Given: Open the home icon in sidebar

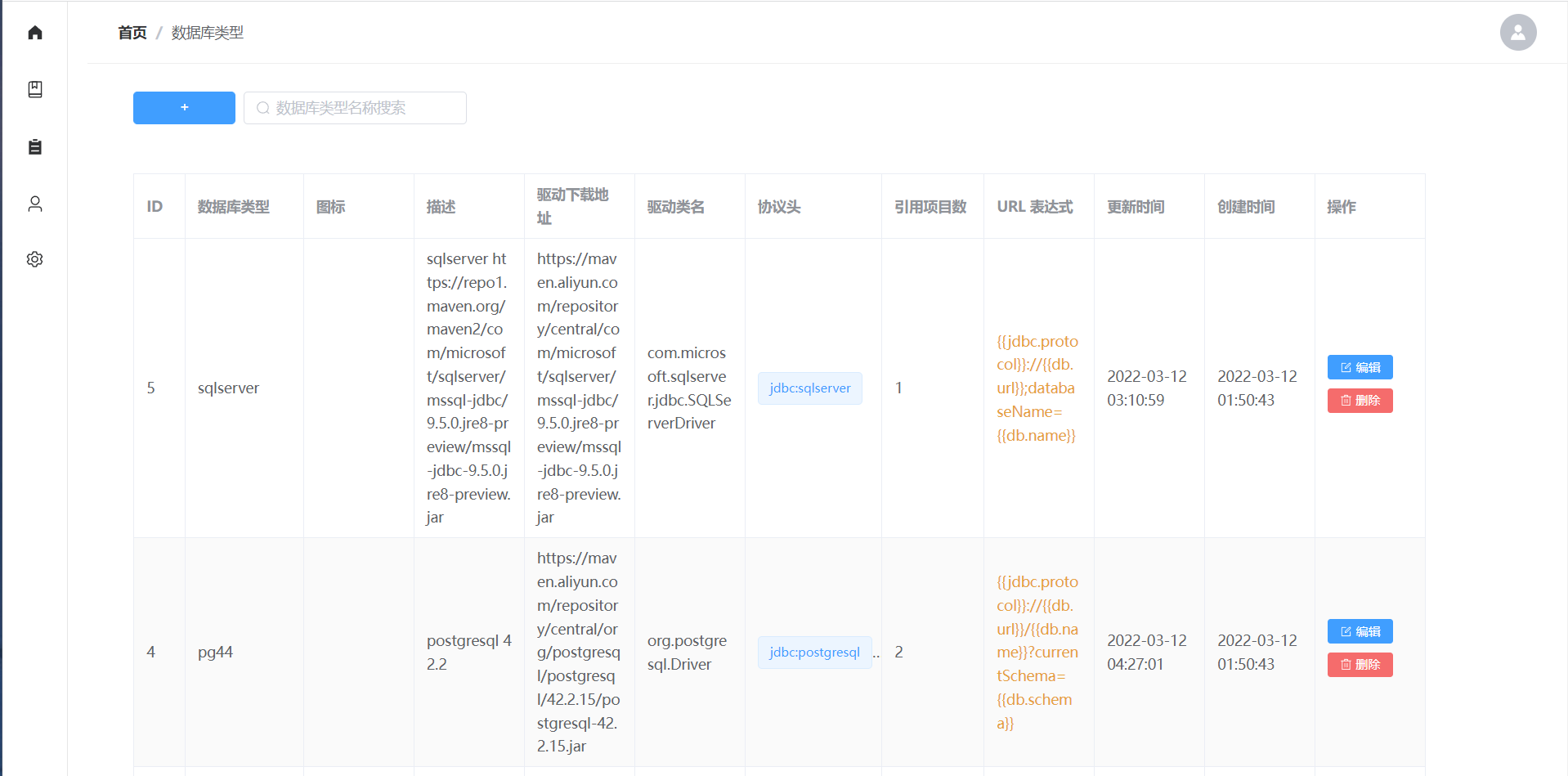Looking at the screenshot, I should click(x=34, y=33).
